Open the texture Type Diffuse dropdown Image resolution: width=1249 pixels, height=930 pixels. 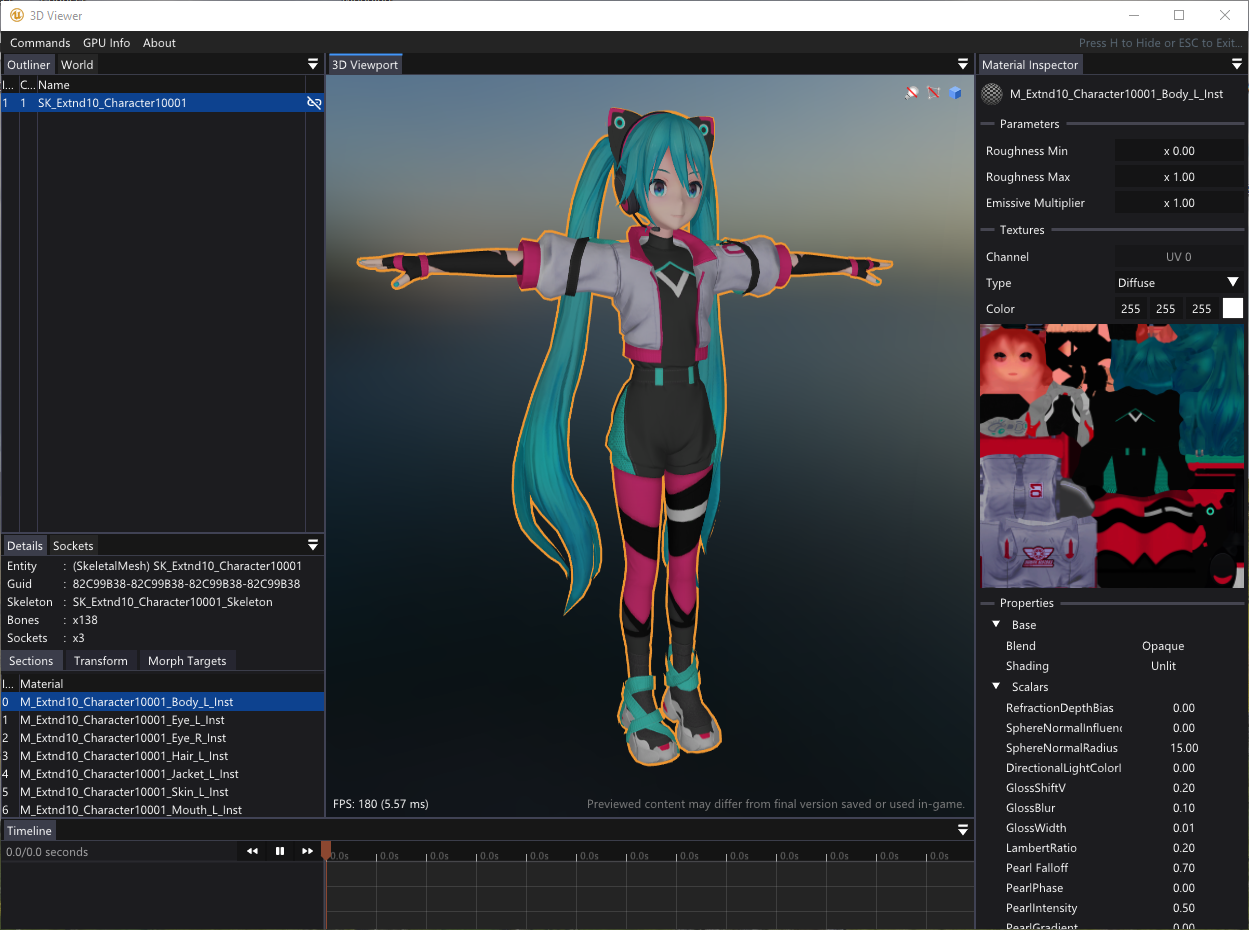click(1179, 283)
